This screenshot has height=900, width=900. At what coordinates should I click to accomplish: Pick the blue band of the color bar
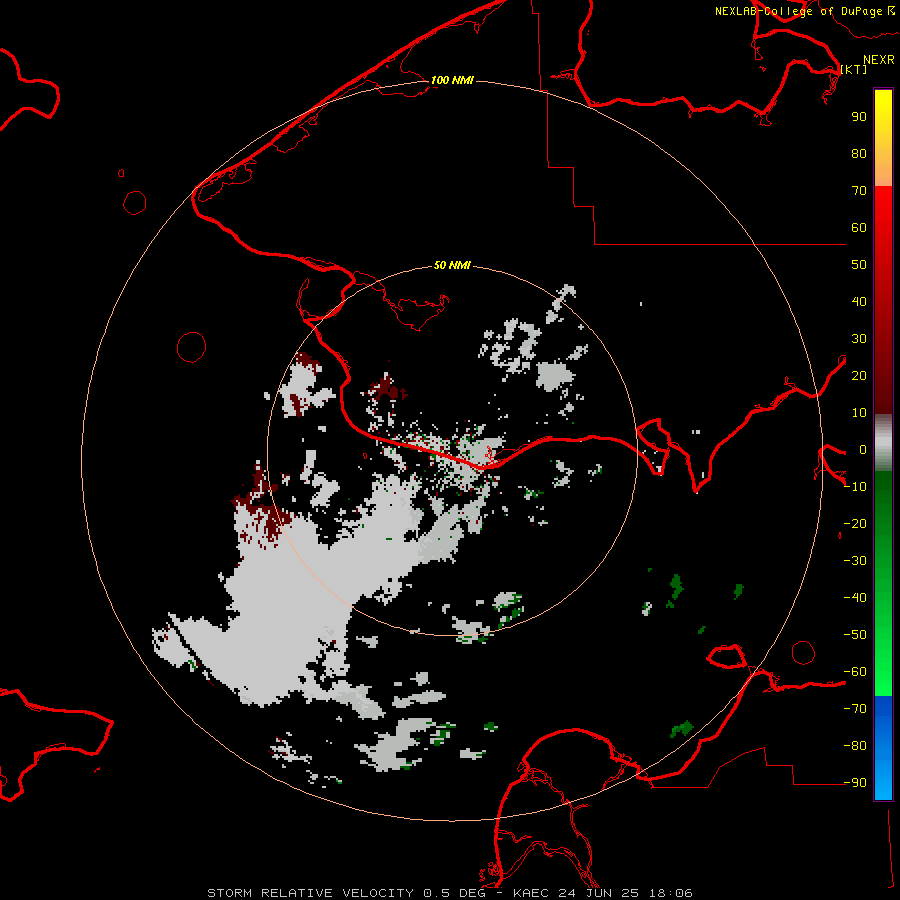click(883, 747)
